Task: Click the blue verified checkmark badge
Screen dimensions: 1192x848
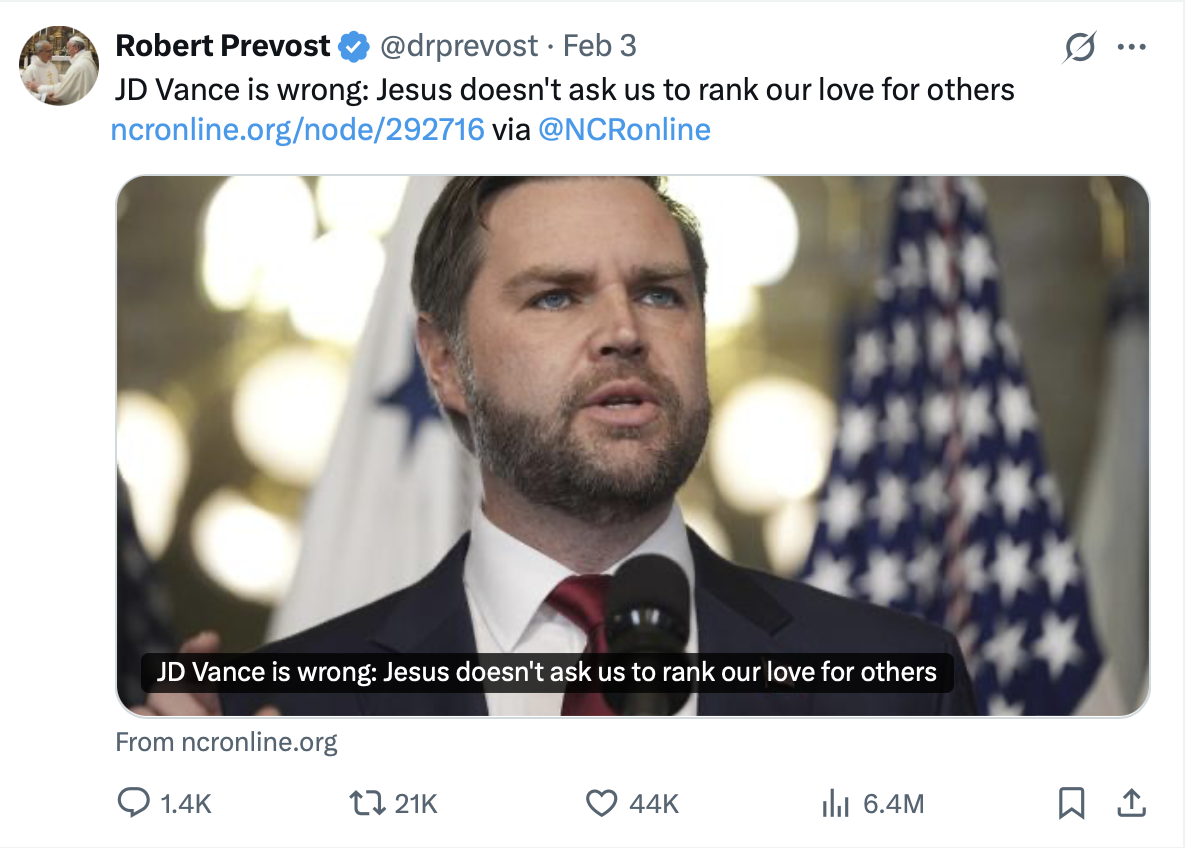Action: (352, 46)
